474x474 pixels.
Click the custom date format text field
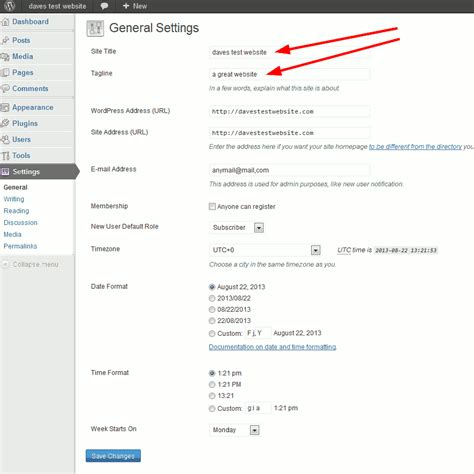pyautogui.click(x=258, y=333)
